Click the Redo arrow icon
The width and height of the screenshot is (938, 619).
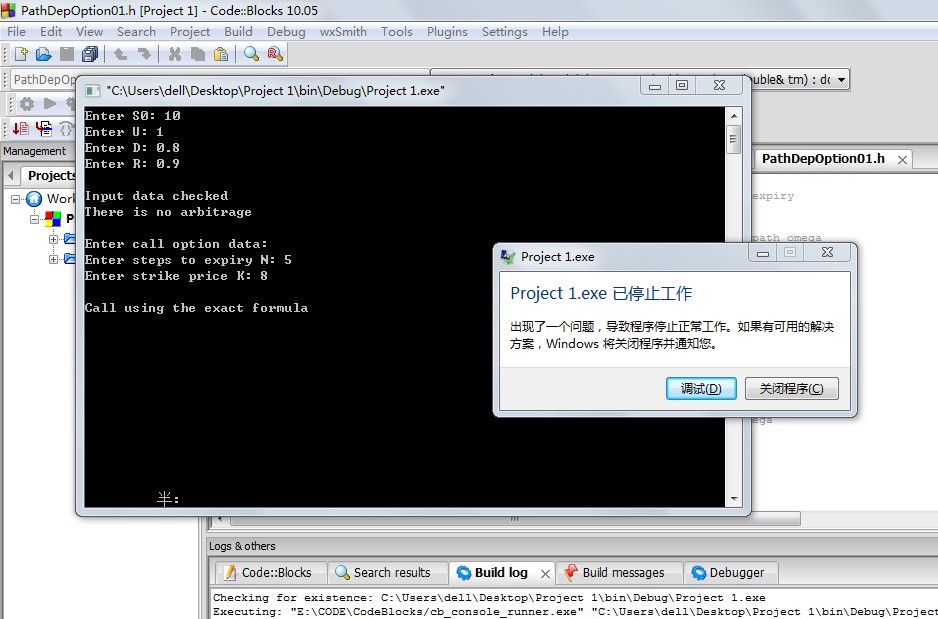click(x=144, y=54)
